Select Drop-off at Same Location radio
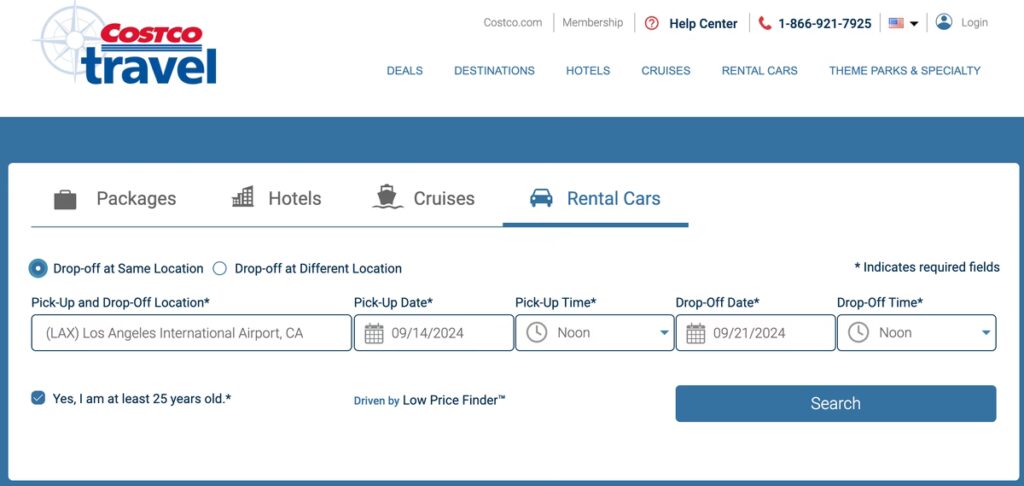Image resolution: width=1024 pixels, height=486 pixels. click(39, 268)
